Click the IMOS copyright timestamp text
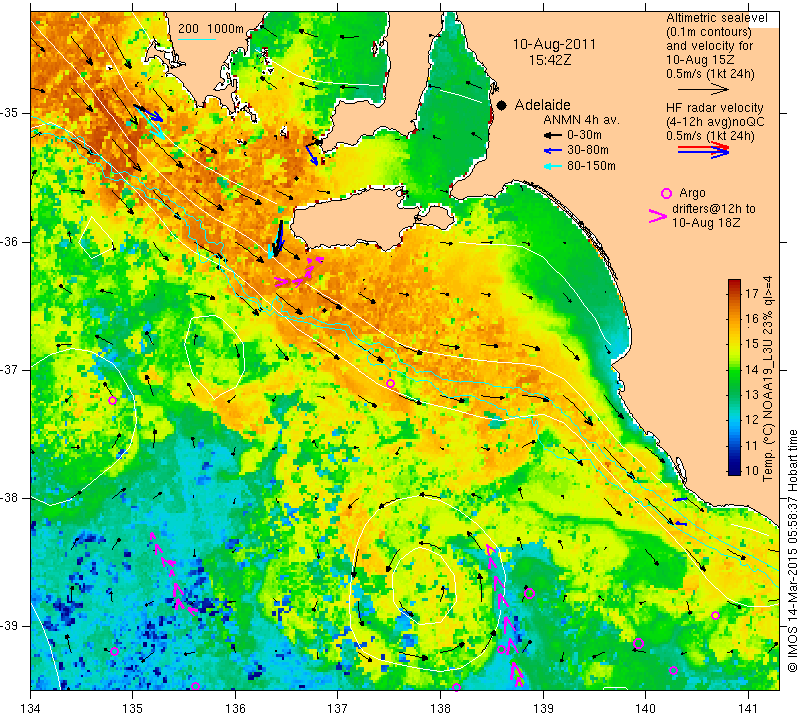The width and height of the screenshot is (800, 720). point(792,550)
